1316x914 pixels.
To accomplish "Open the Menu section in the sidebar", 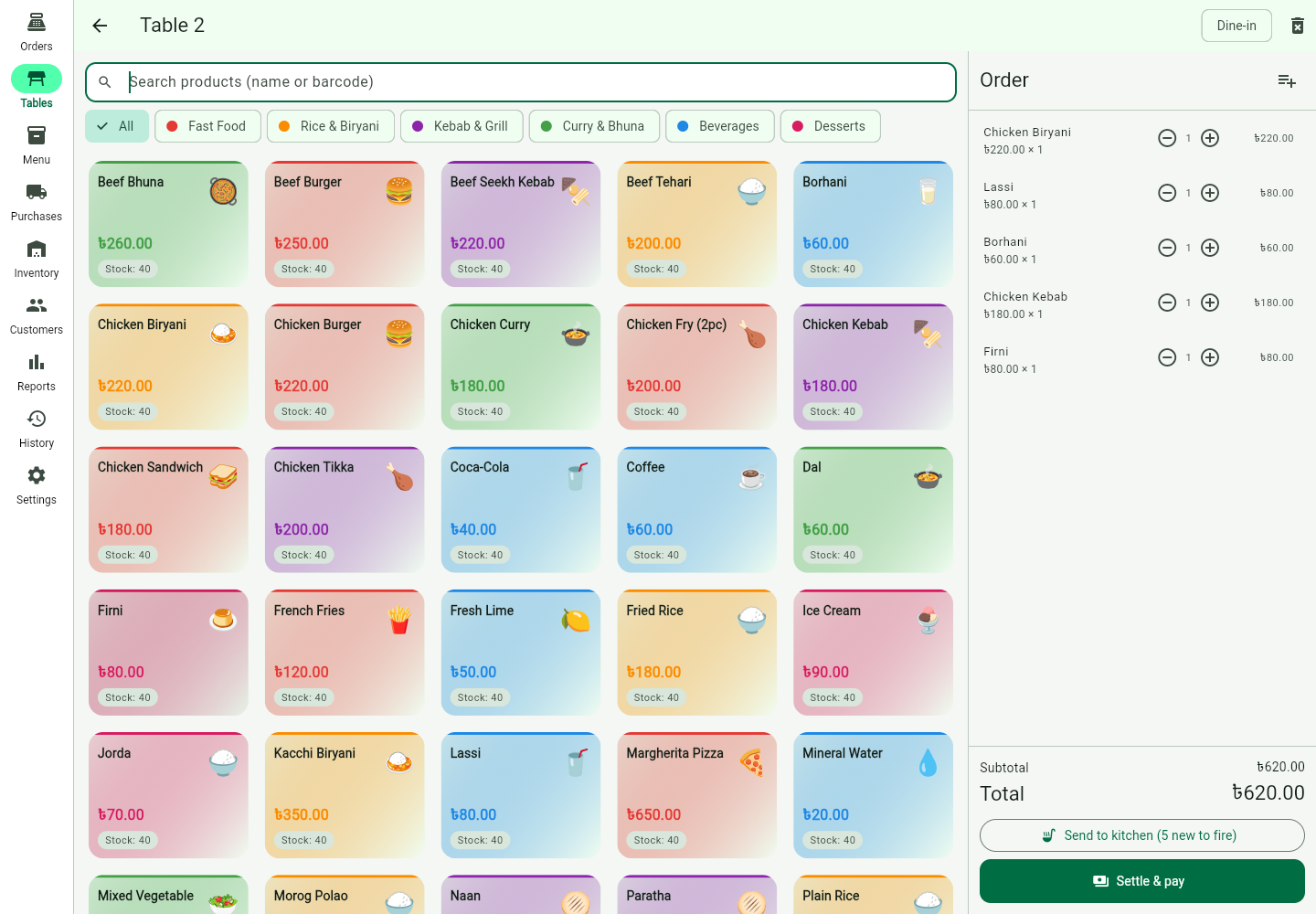I will [37, 145].
